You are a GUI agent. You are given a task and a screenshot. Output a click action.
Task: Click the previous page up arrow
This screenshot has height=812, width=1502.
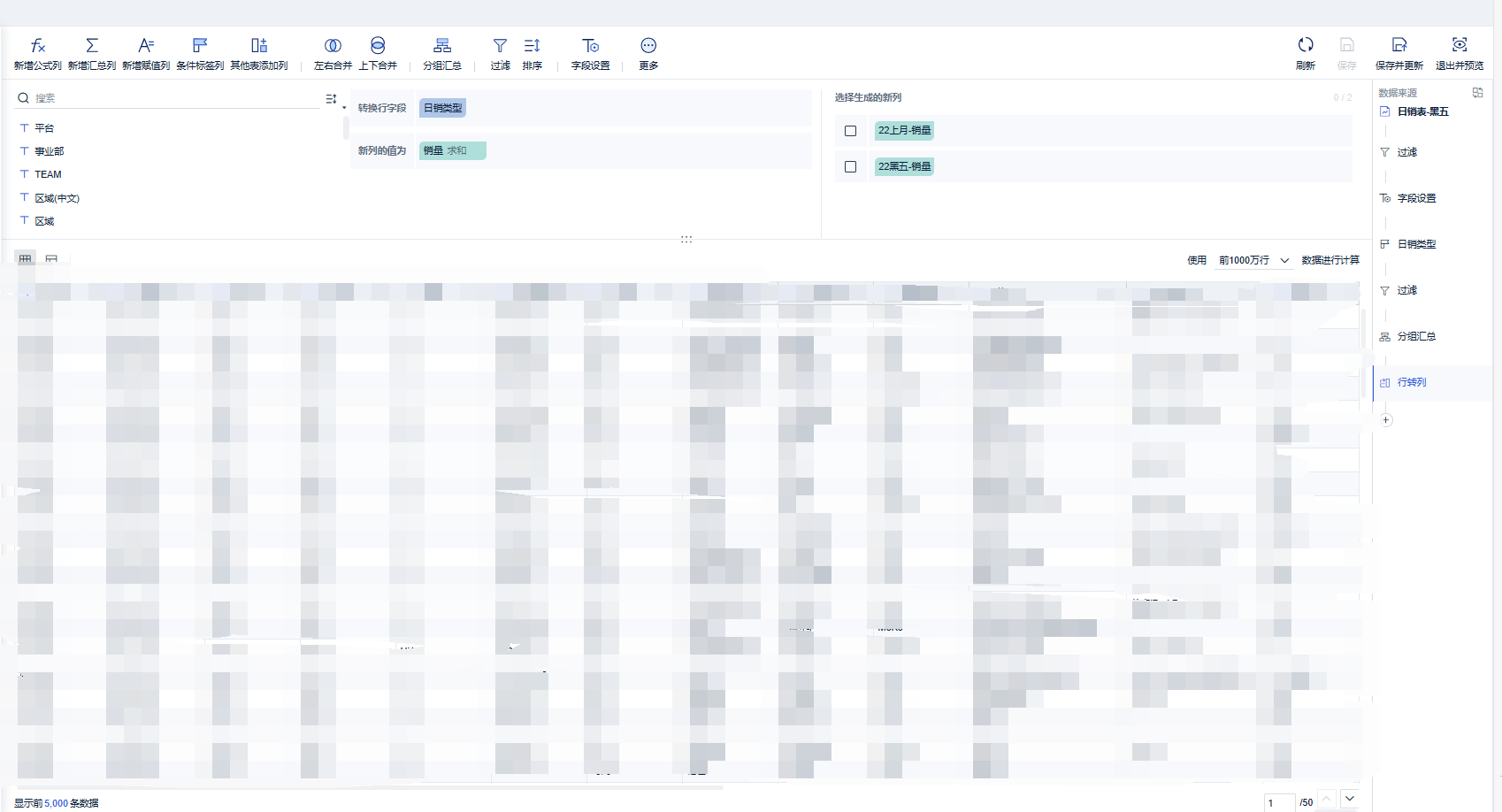[x=1326, y=799]
